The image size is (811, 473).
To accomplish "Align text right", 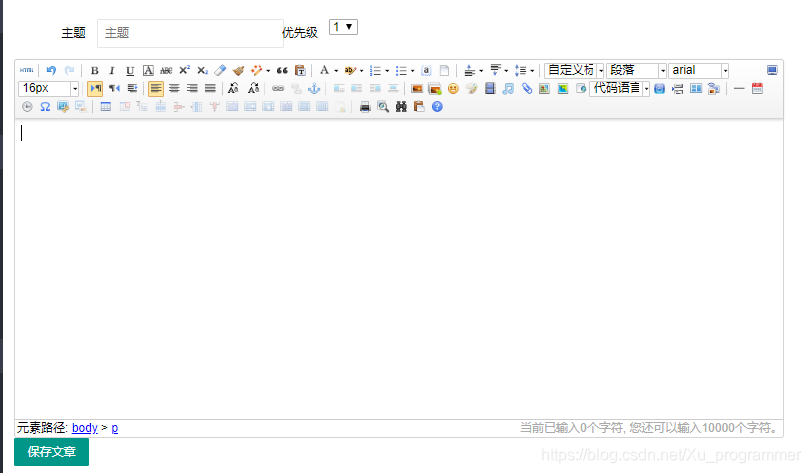I will tap(192, 88).
